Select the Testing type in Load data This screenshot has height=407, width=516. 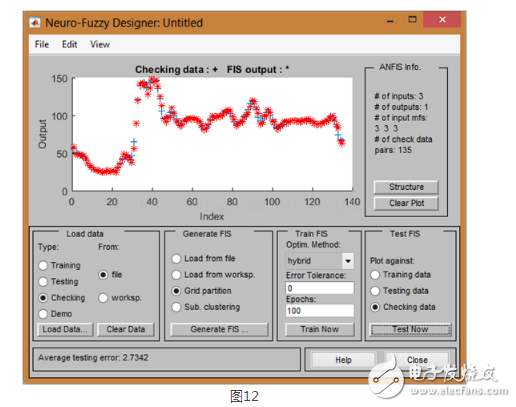coord(43,282)
